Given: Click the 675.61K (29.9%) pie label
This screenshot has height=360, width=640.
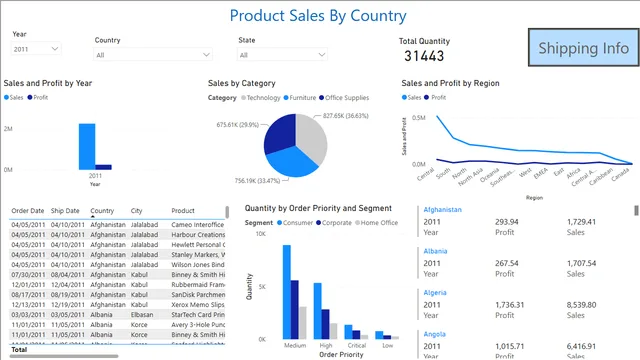Looking at the screenshot, I should 238,124.
